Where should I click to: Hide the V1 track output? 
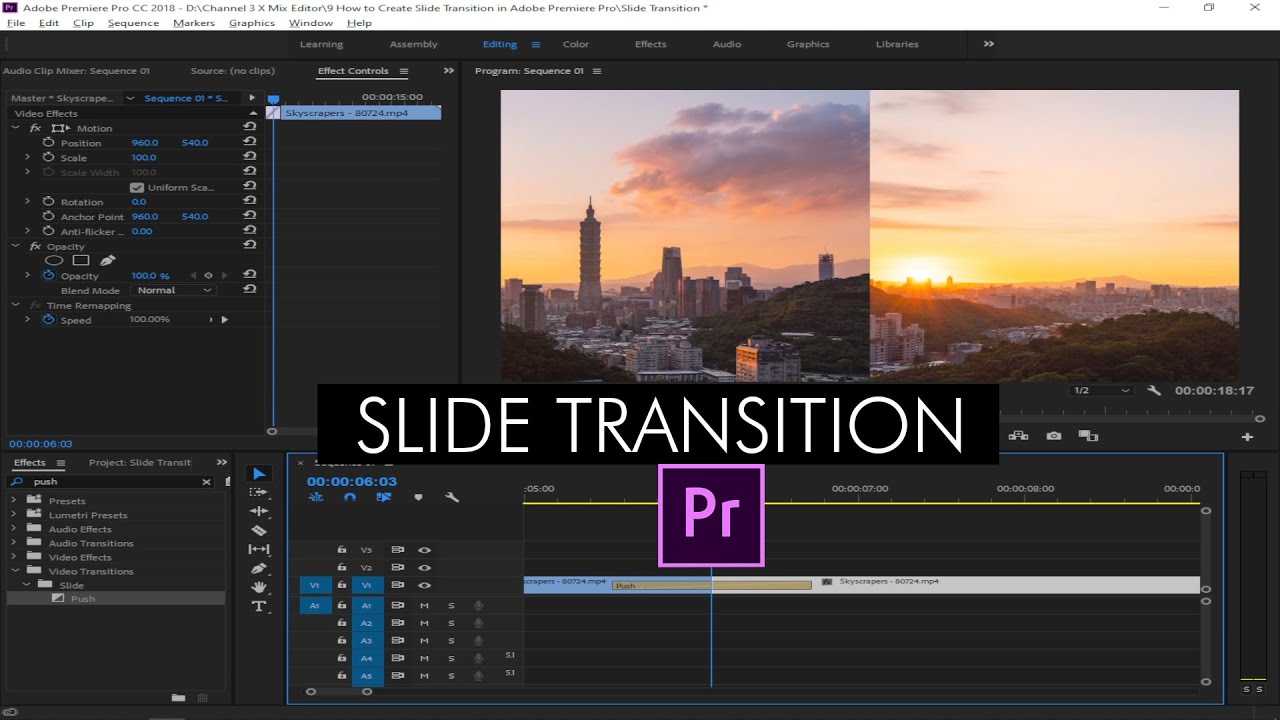point(424,585)
